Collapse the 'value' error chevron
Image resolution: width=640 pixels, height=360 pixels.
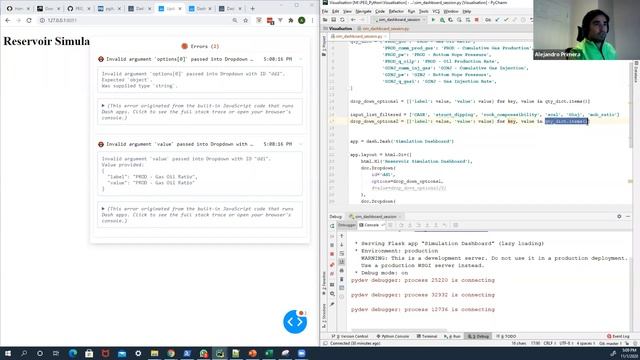point(301,144)
